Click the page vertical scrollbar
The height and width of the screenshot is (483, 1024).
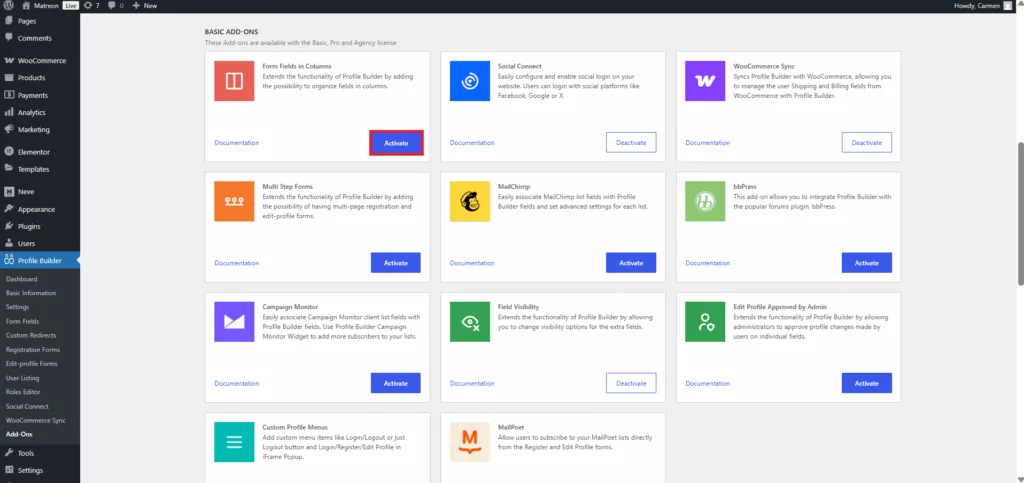(x=1020, y=213)
